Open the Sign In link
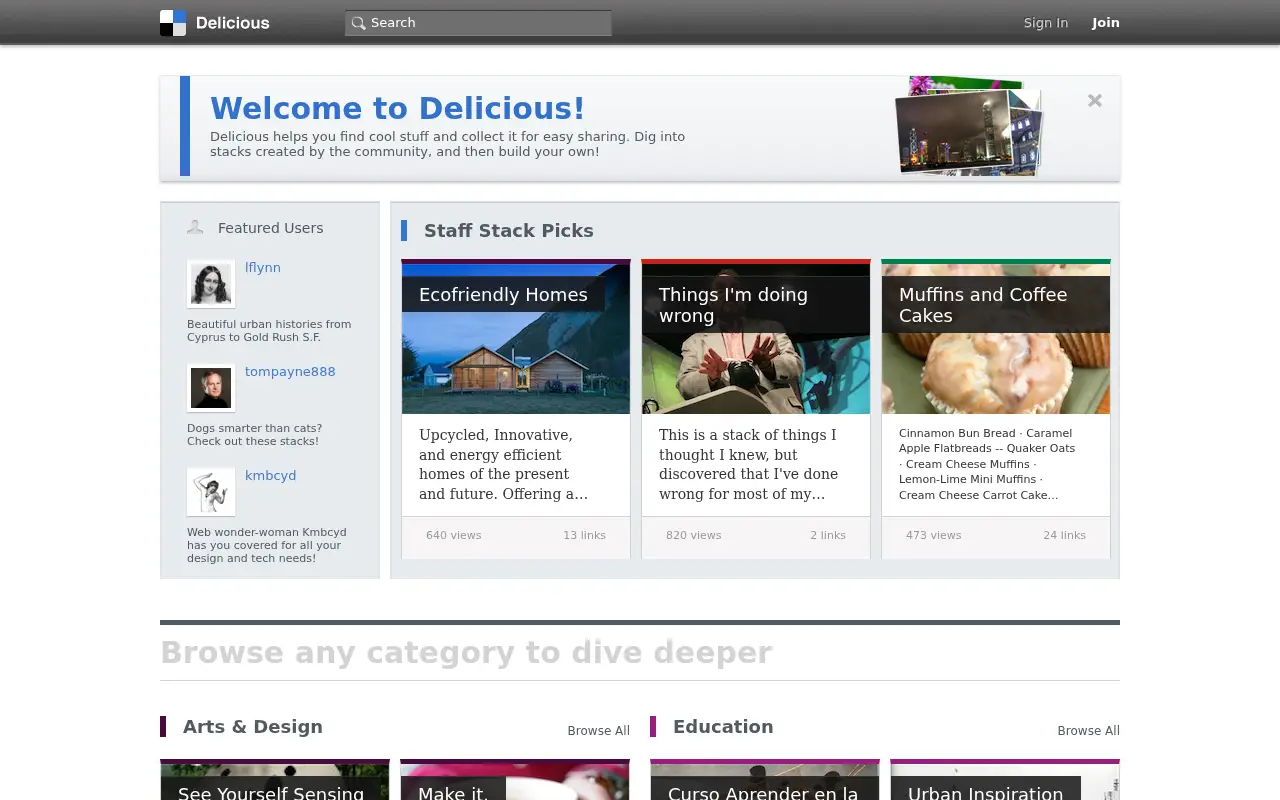The height and width of the screenshot is (800, 1280). click(x=1046, y=23)
